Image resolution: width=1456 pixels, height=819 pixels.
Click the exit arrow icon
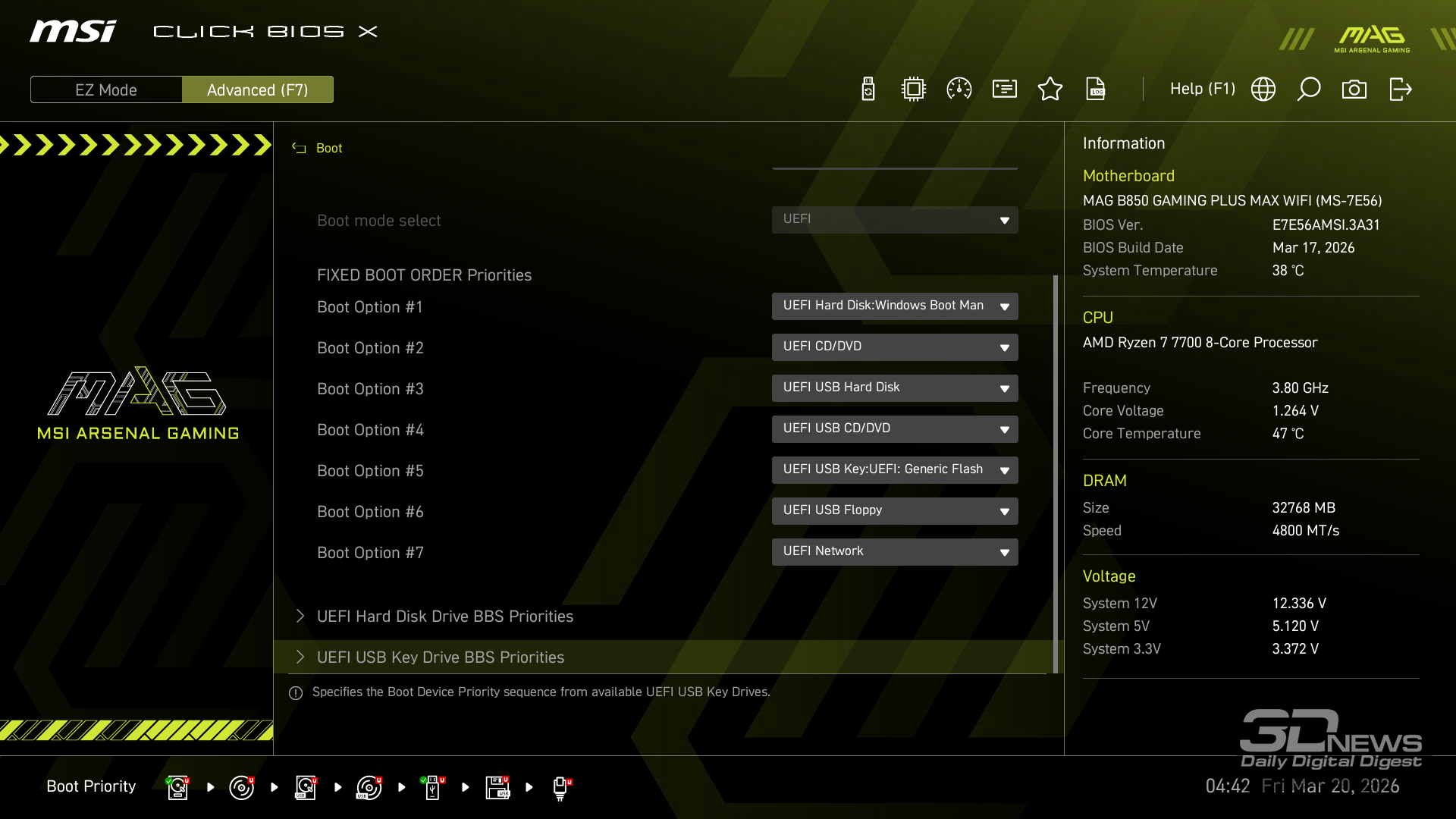1401,89
